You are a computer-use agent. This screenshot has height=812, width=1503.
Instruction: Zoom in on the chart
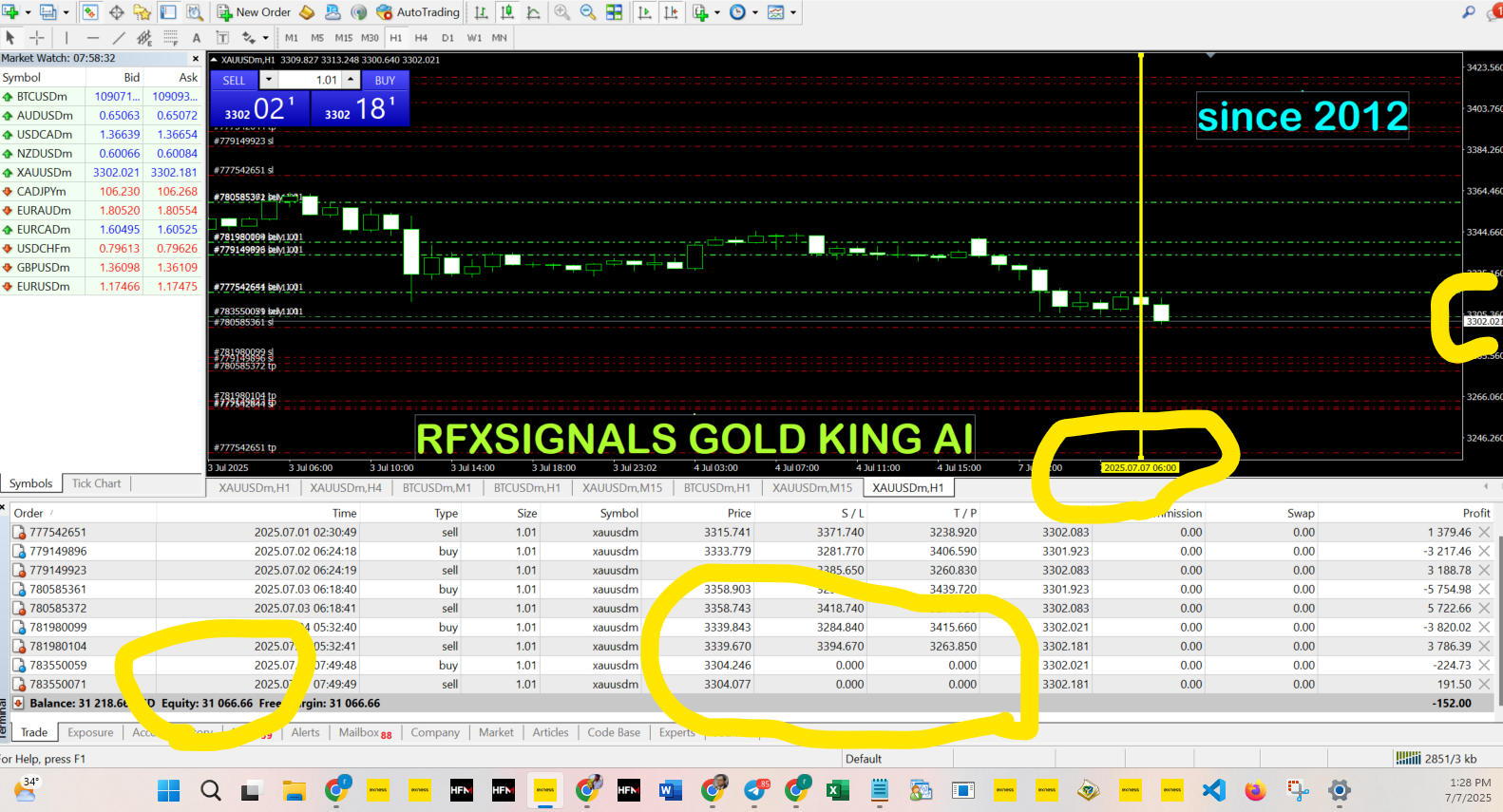[562, 12]
